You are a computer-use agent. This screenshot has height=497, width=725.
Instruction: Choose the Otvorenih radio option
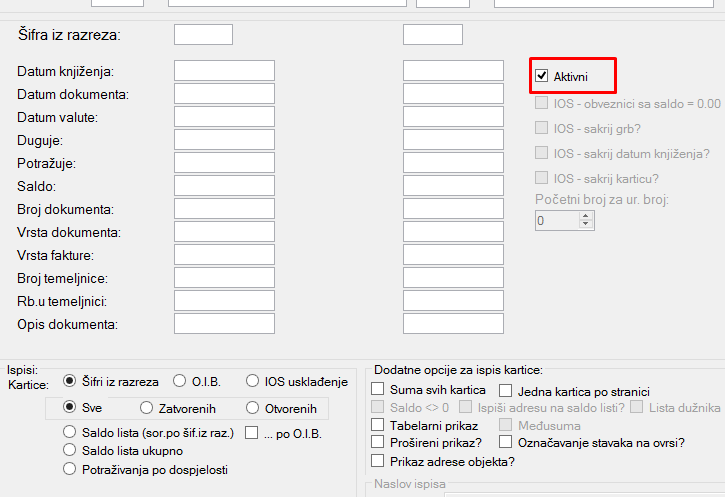coord(253,408)
